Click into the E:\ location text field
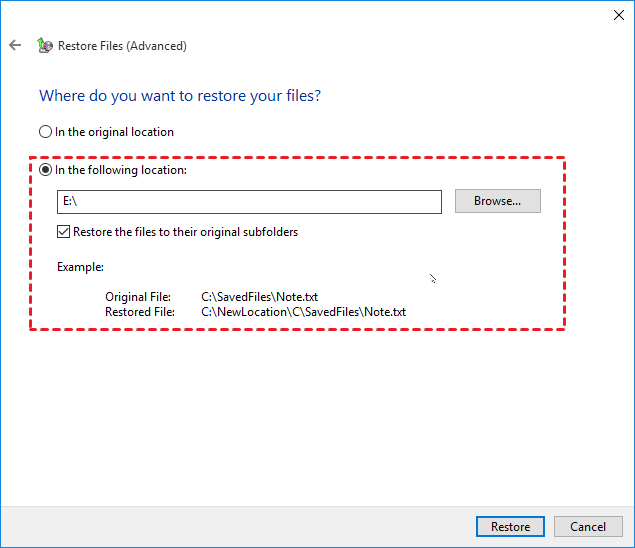The image size is (635, 548). pyautogui.click(x=249, y=202)
